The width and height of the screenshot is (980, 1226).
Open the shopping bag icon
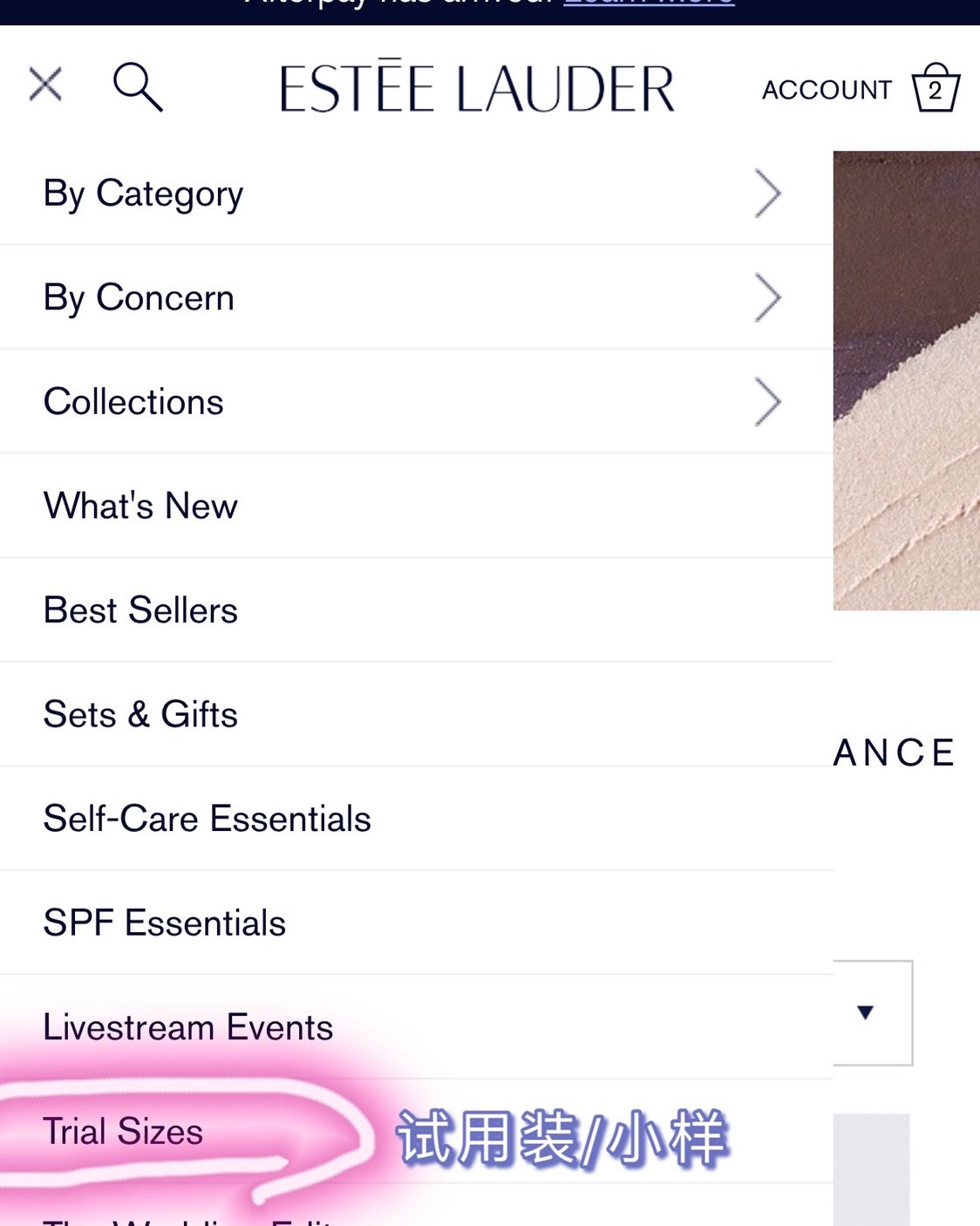pos(936,88)
